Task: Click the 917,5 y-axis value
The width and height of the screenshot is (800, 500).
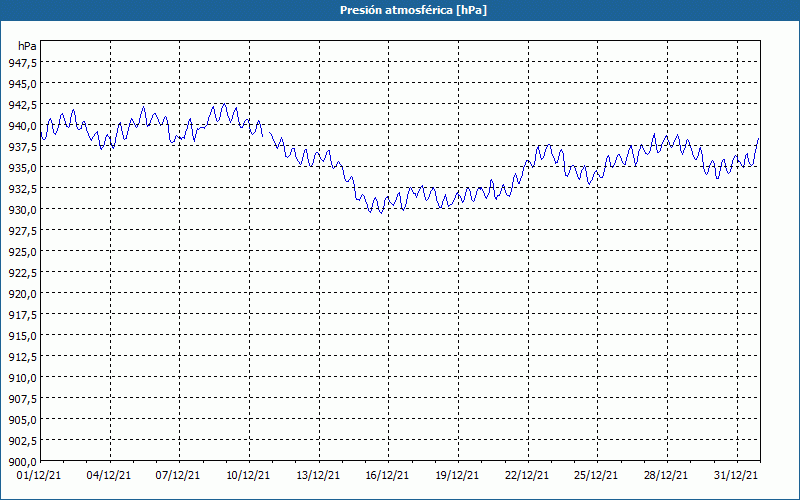Action: click(22, 315)
